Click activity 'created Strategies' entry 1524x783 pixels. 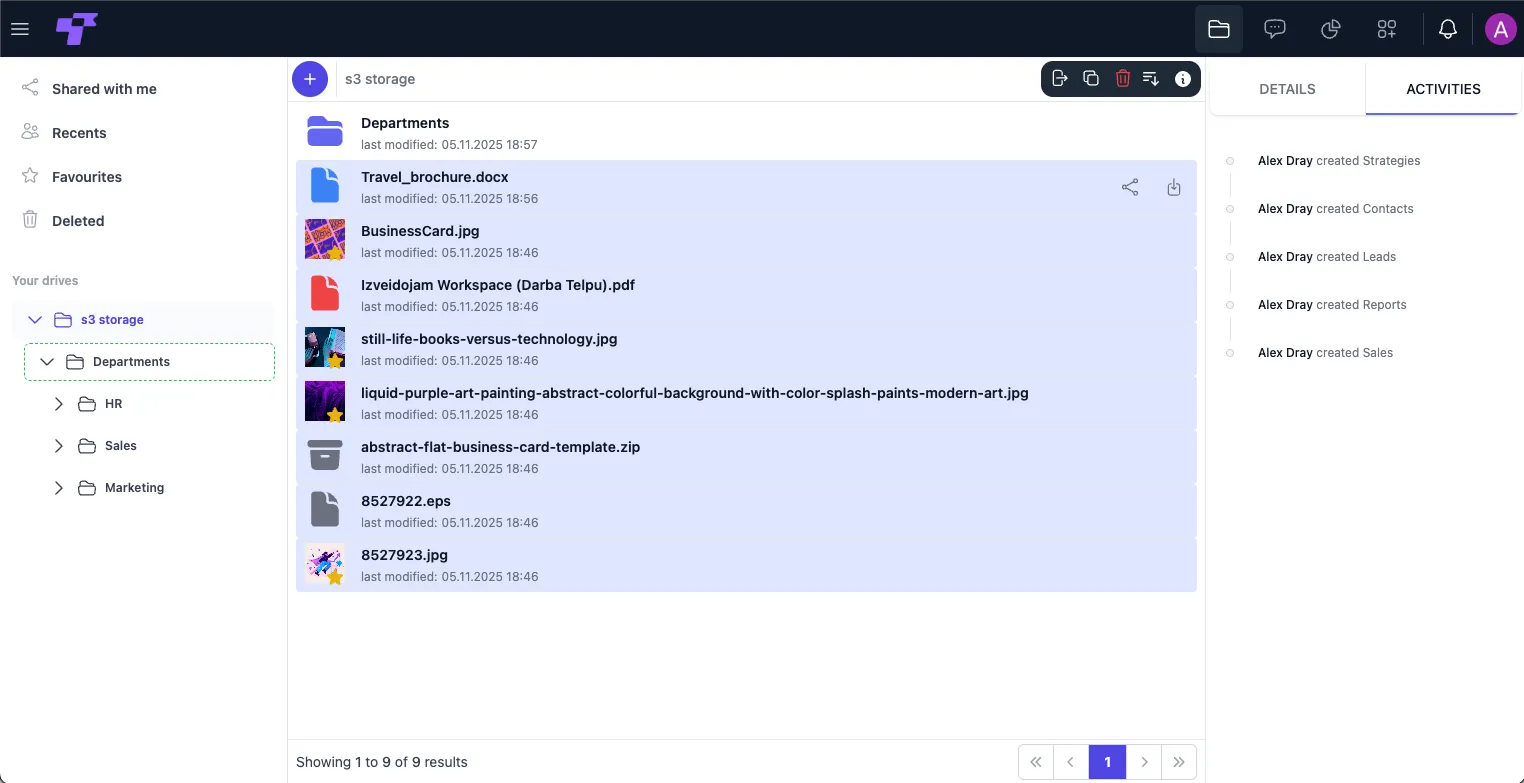(1339, 161)
